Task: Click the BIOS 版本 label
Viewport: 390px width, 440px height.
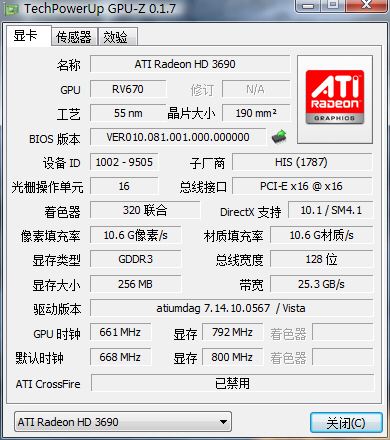Action: 55,139
